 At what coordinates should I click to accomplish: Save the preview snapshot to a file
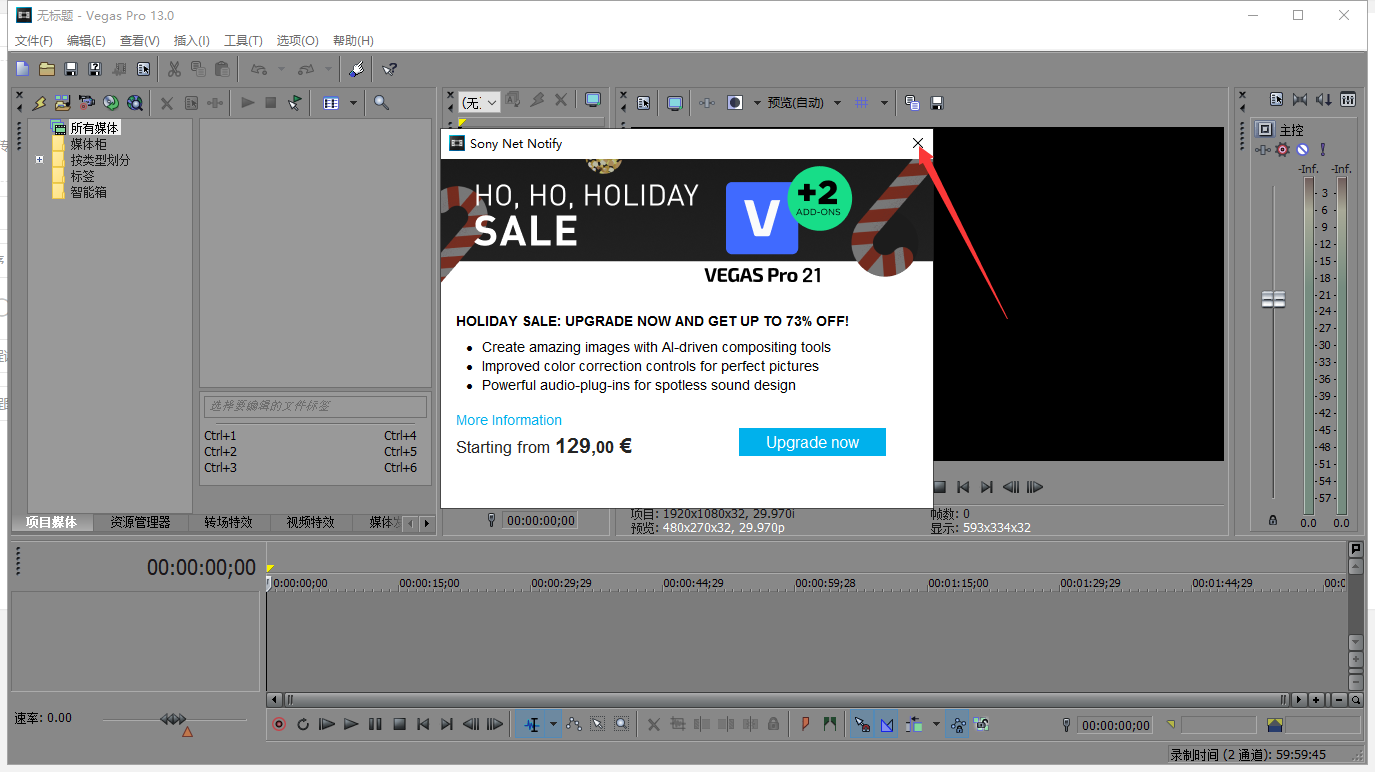click(937, 102)
